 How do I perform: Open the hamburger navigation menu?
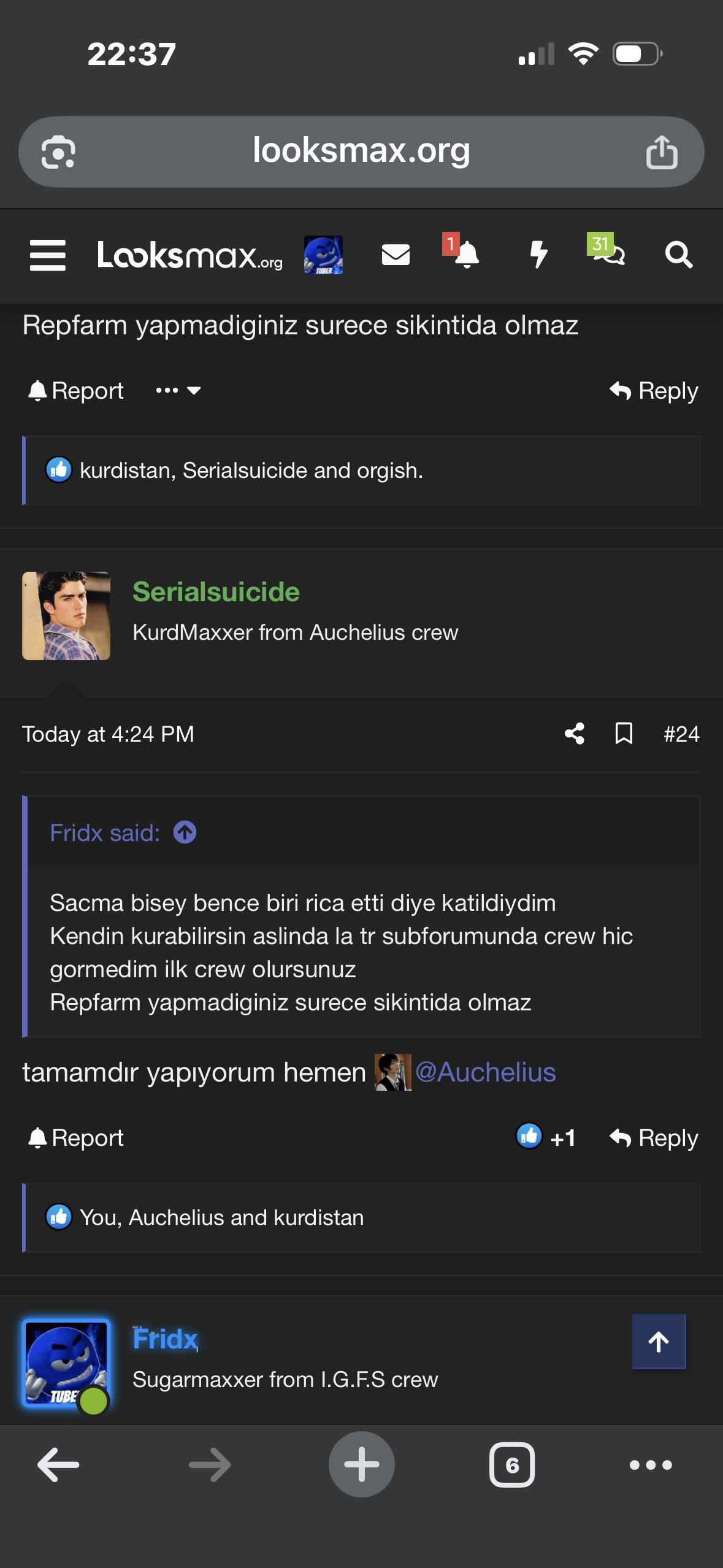[x=48, y=255]
